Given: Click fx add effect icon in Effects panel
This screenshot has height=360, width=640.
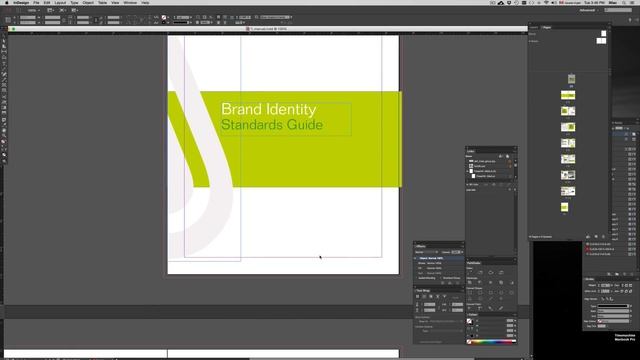Looking at the screenshot, I should click(x=450, y=283).
